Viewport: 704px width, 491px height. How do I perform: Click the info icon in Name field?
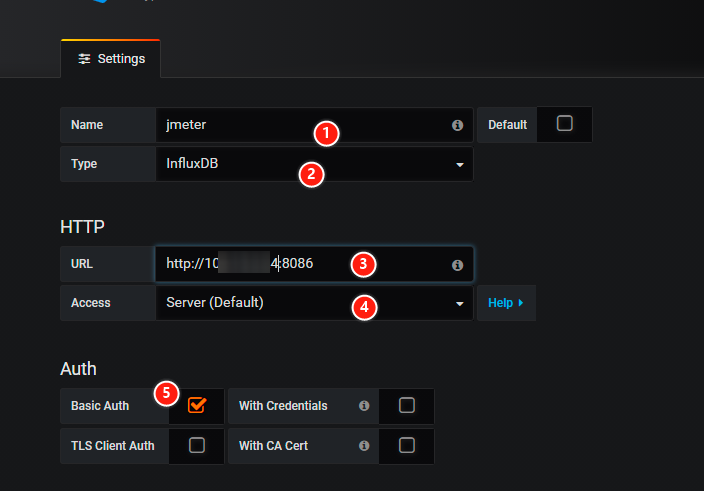[x=457, y=126]
